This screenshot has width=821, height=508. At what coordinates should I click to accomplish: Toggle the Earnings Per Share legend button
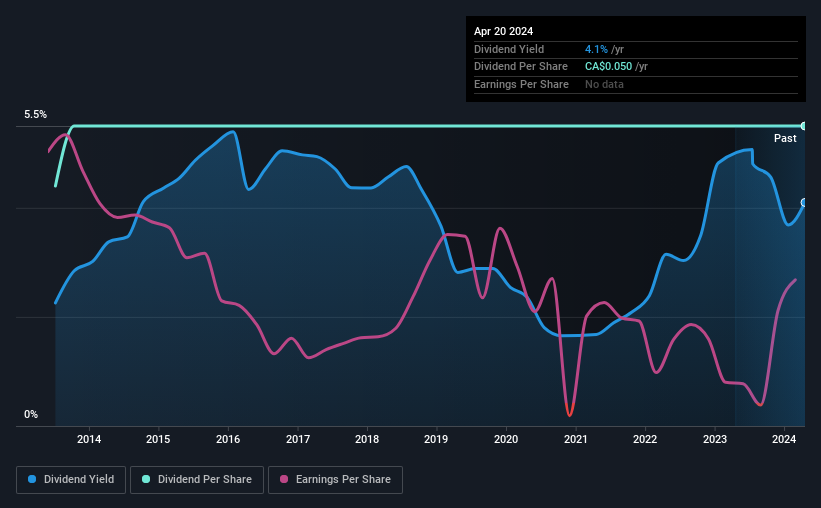[x=335, y=480]
